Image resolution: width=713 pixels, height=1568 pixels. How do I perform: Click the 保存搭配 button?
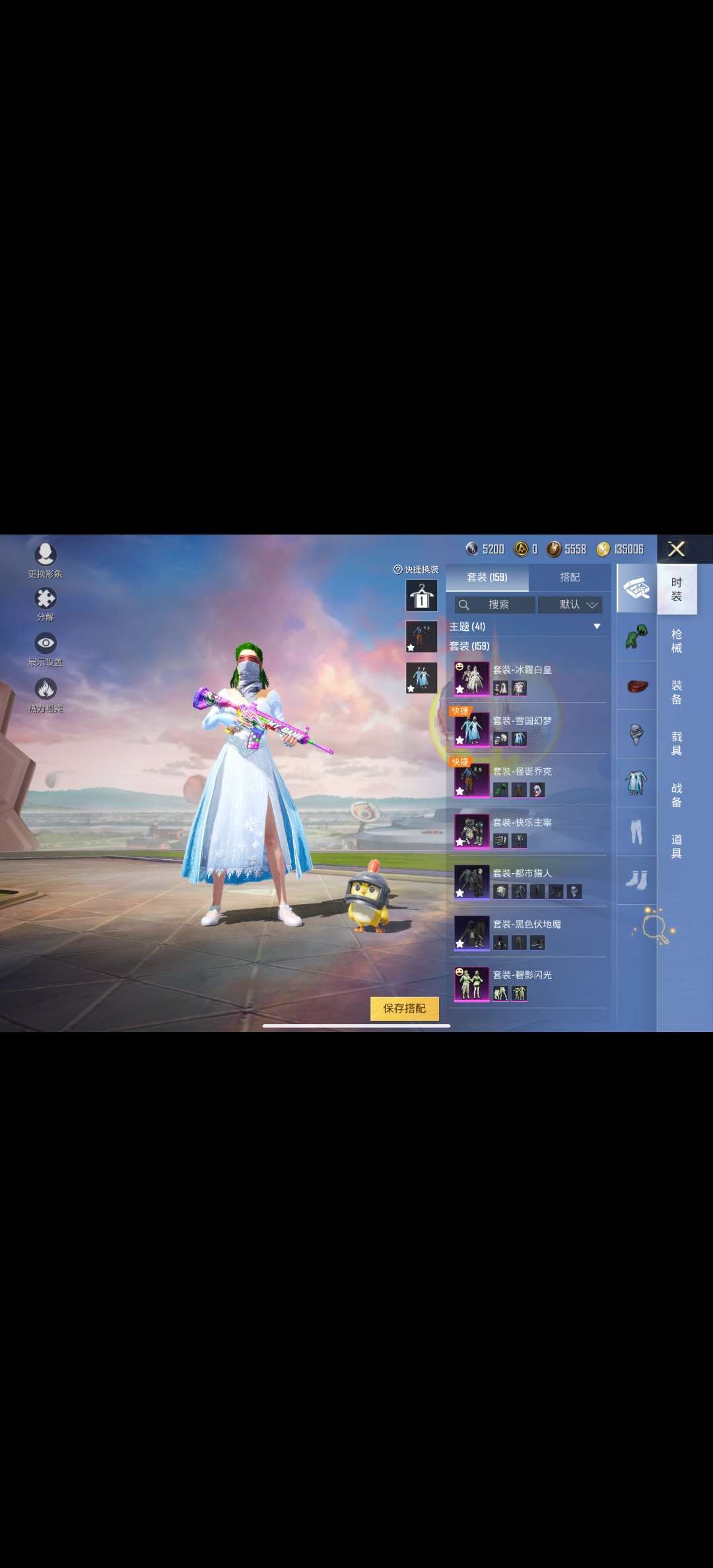405,1008
